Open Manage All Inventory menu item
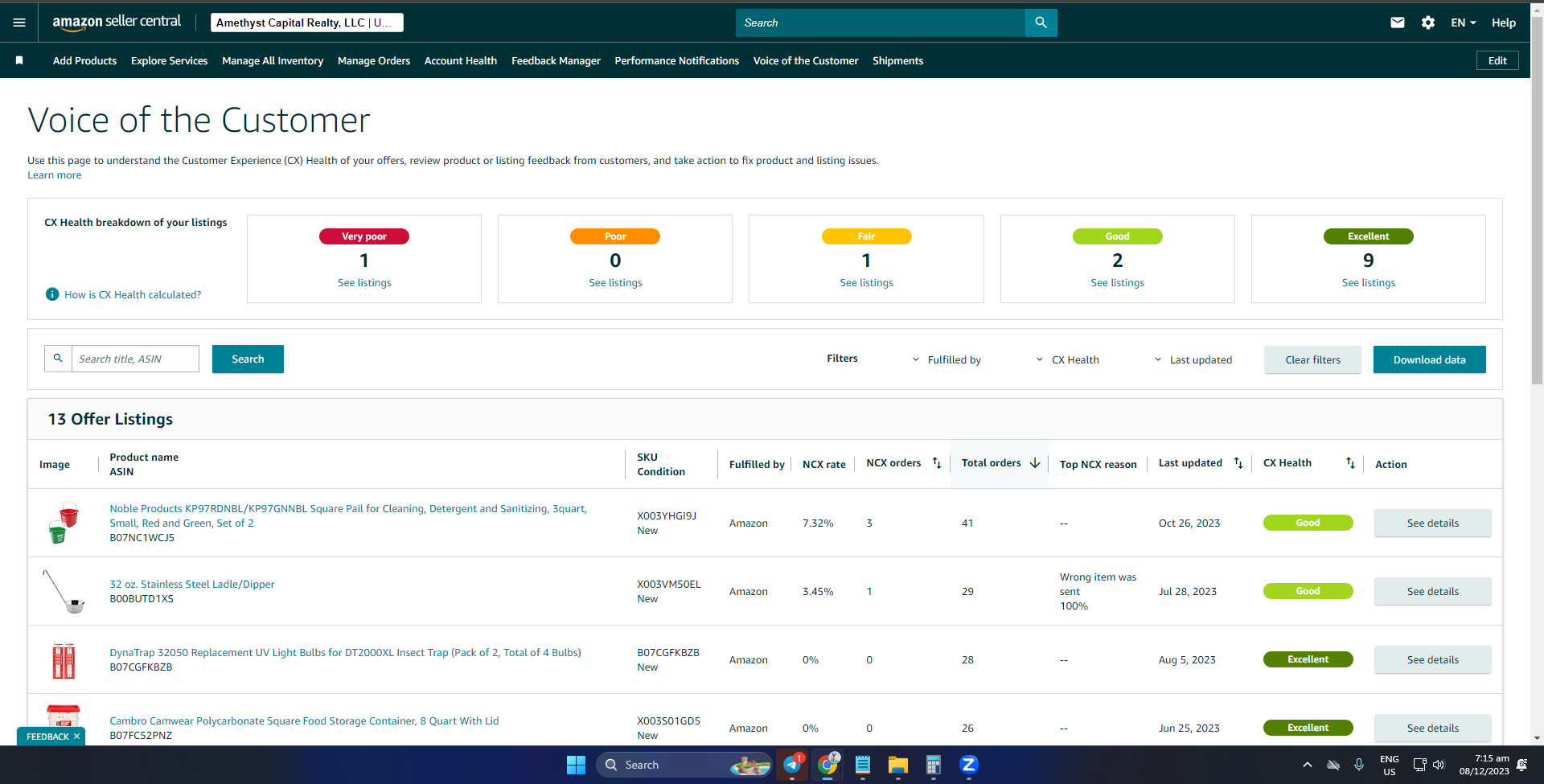The image size is (1544, 784). coord(273,60)
